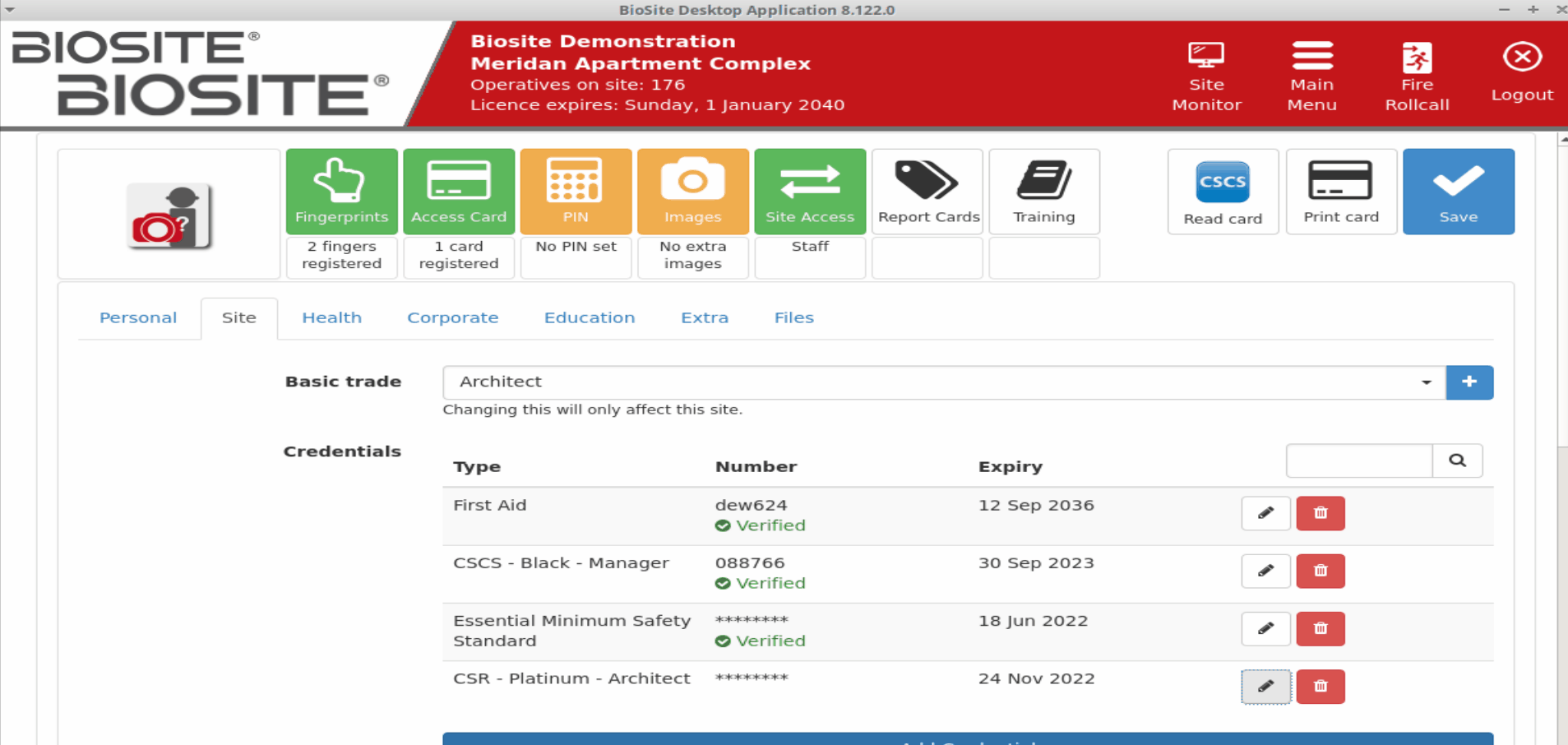Click the operative photo placeholder
The width and height of the screenshot is (1568, 745).
169,215
